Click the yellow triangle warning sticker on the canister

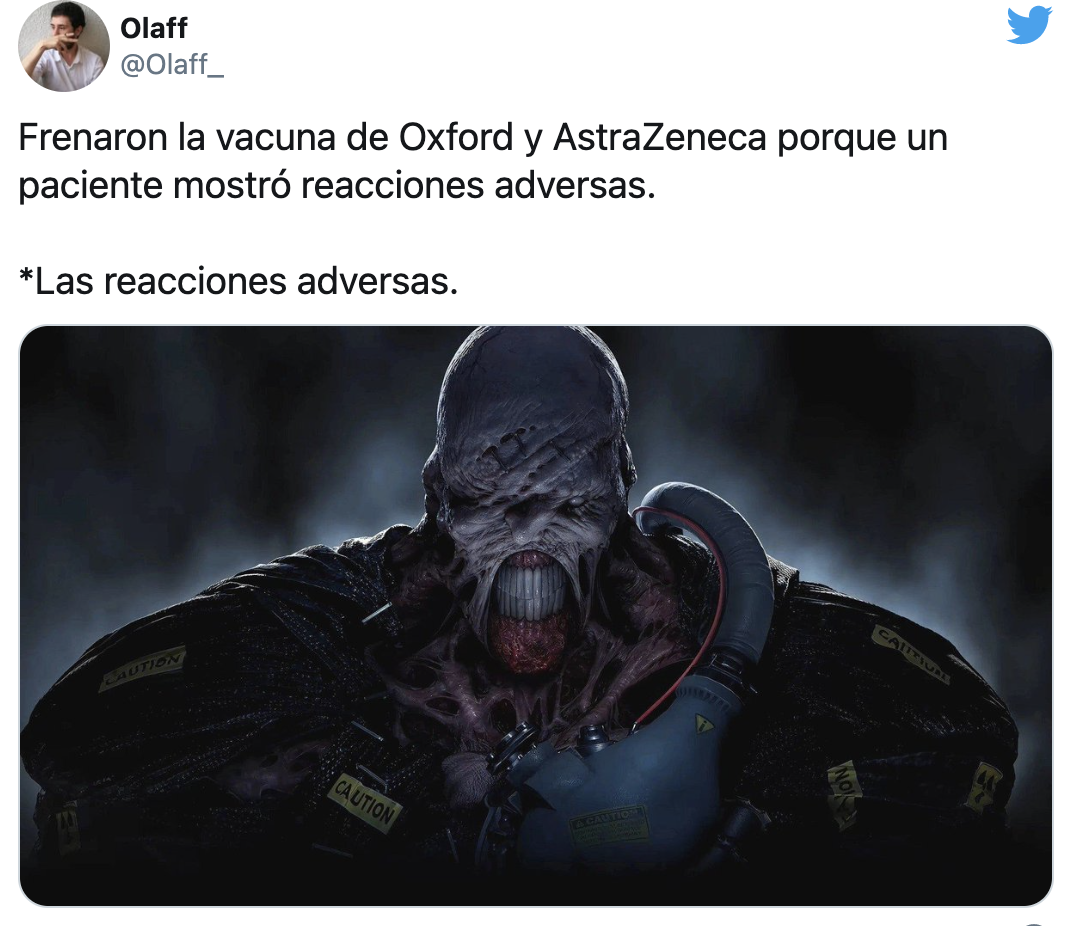coord(704,724)
